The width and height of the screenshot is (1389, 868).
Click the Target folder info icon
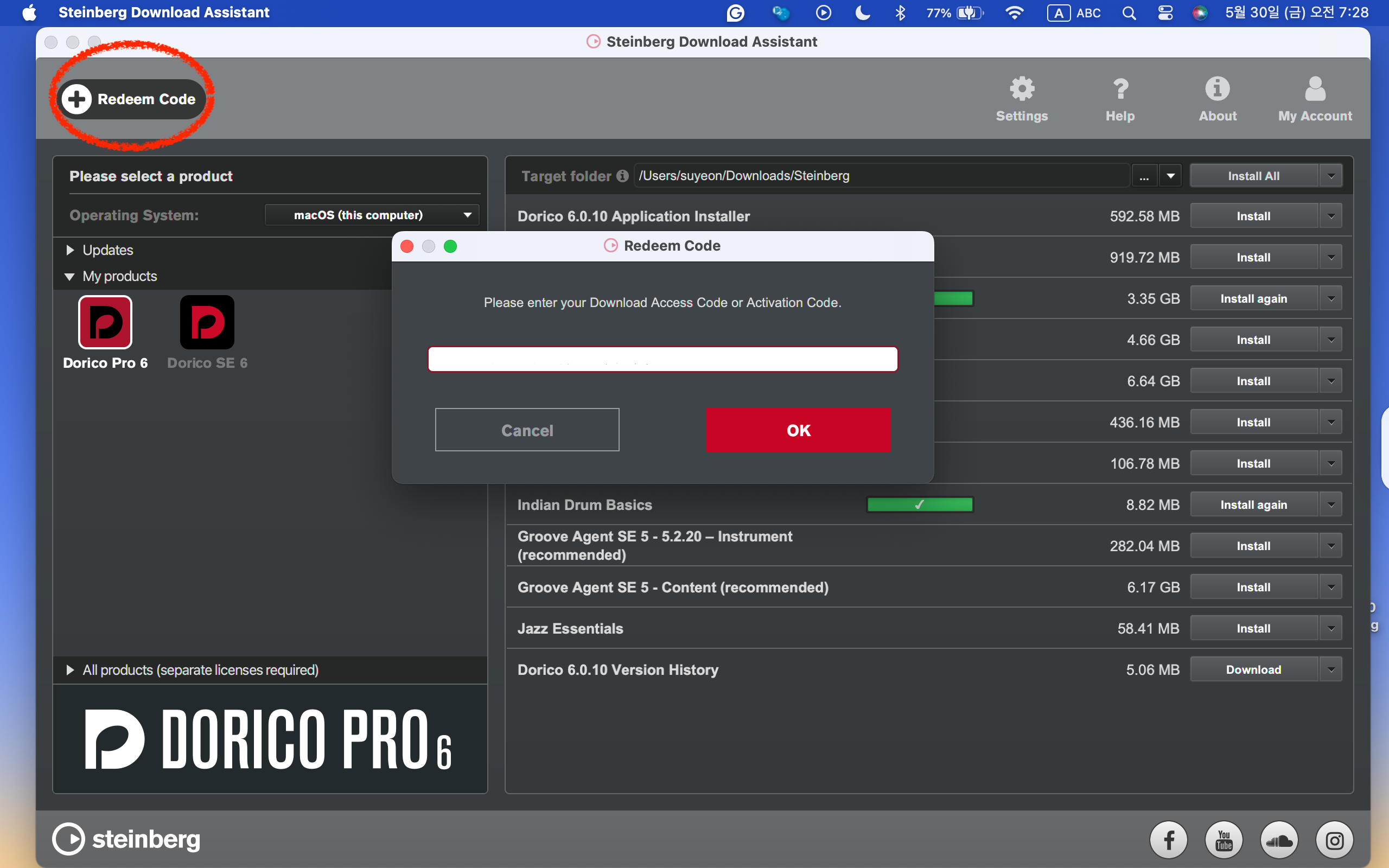pyautogui.click(x=622, y=176)
